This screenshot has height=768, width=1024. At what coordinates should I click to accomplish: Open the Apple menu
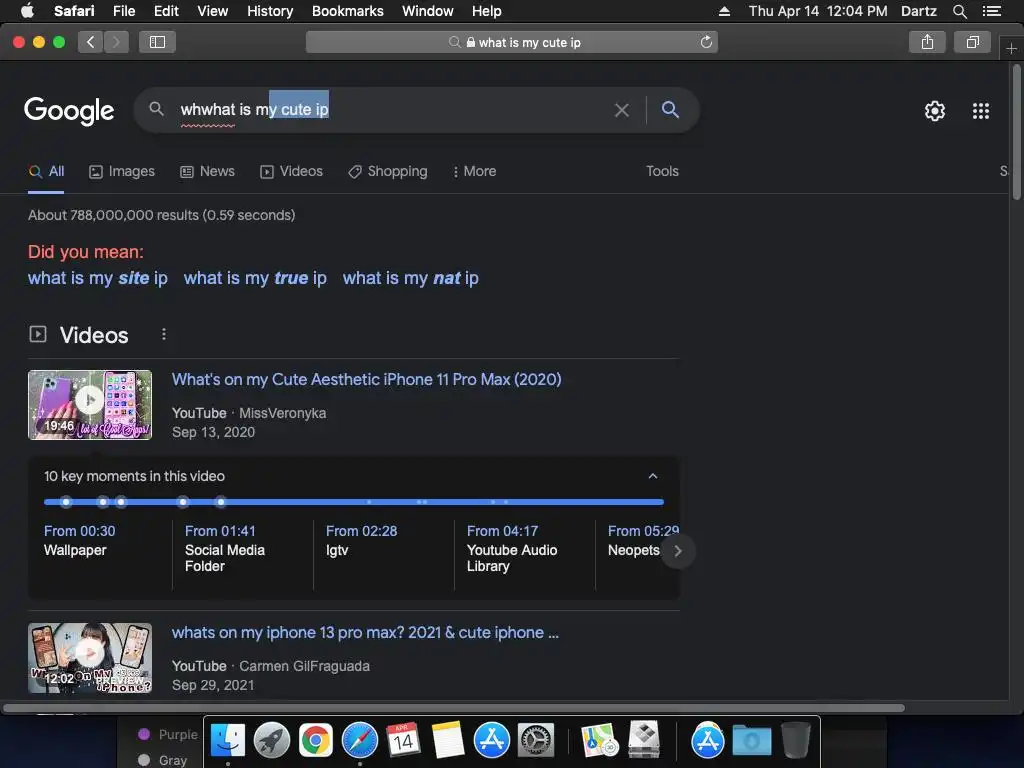pyautogui.click(x=27, y=10)
